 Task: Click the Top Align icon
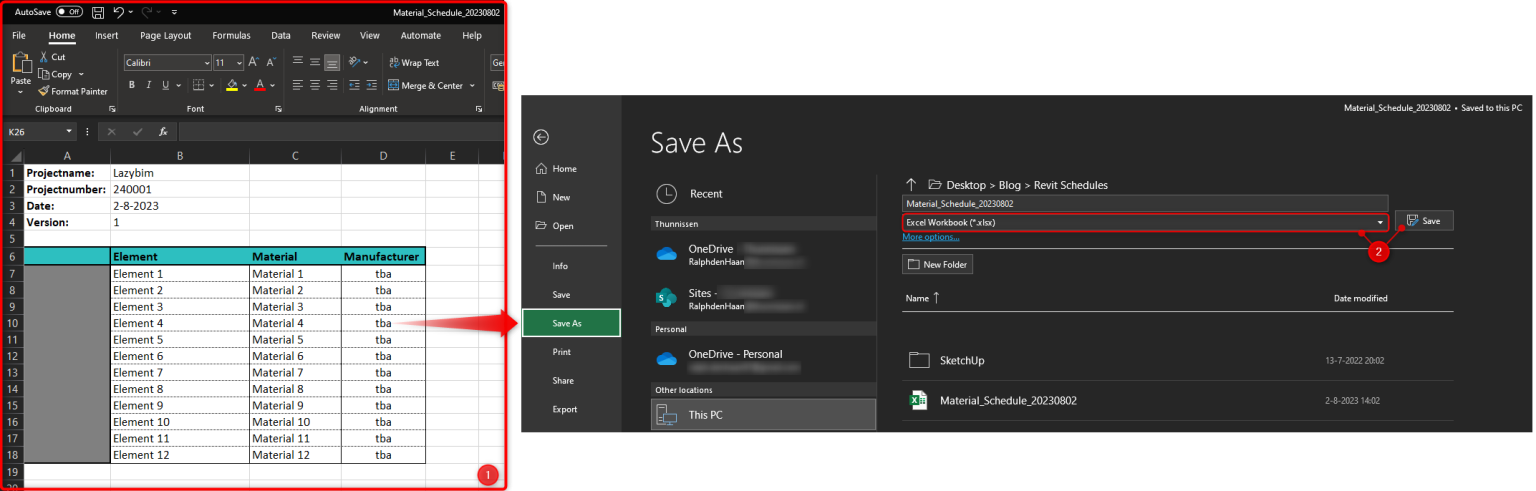pos(297,62)
